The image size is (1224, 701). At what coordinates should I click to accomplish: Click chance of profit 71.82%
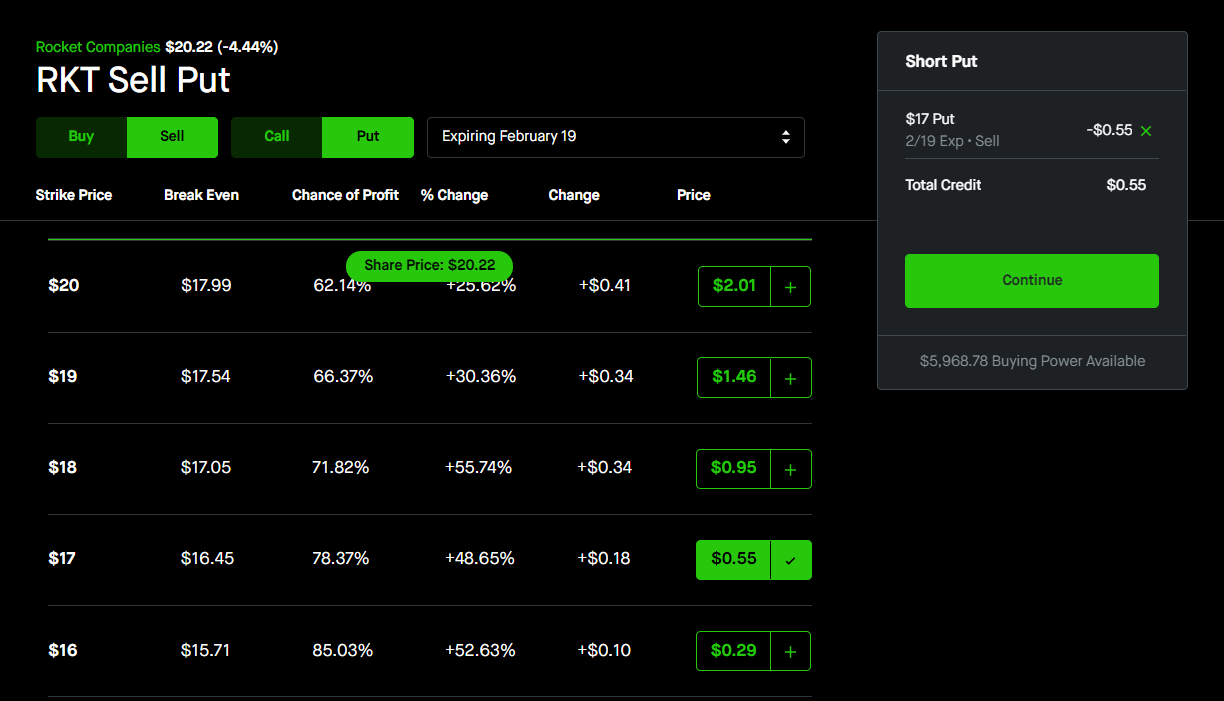[341, 468]
